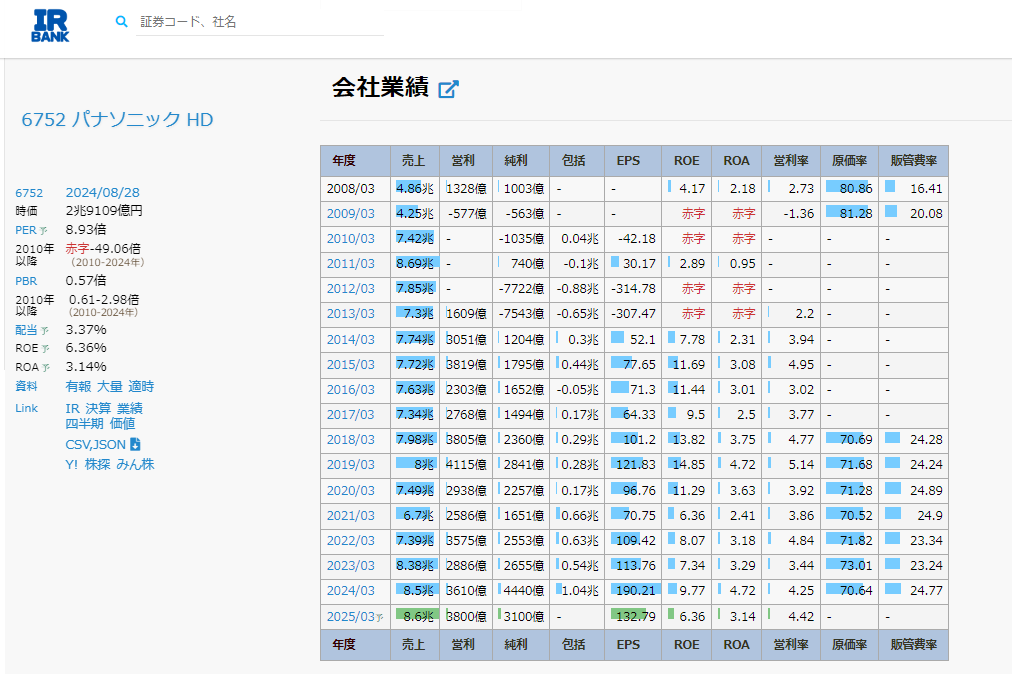
Task: Click the 会社業績 heading text
Action: point(380,87)
